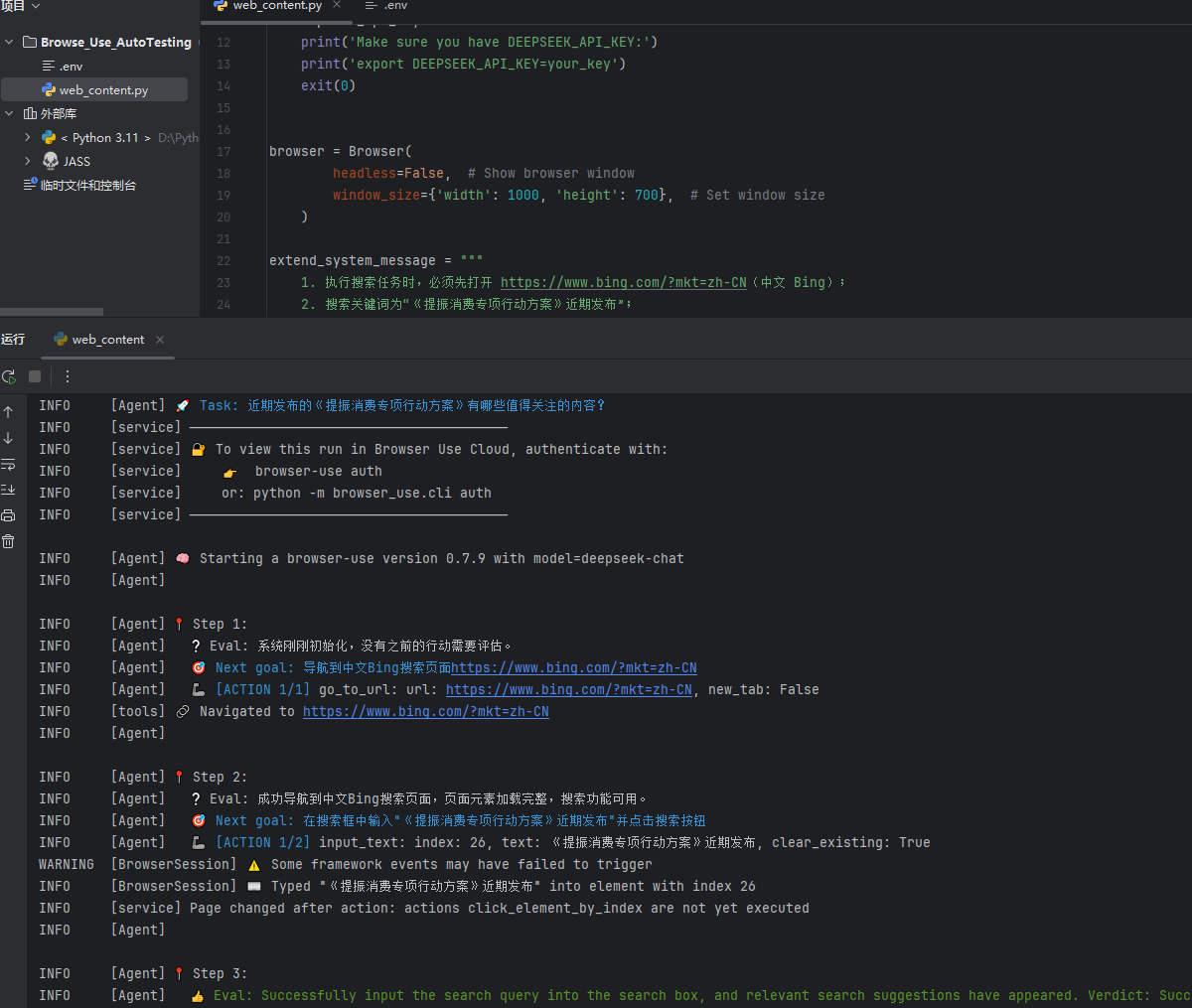This screenshot has height=1008, width=1192.
Task: Stop the running process
Action: click(x=35, y=376)
